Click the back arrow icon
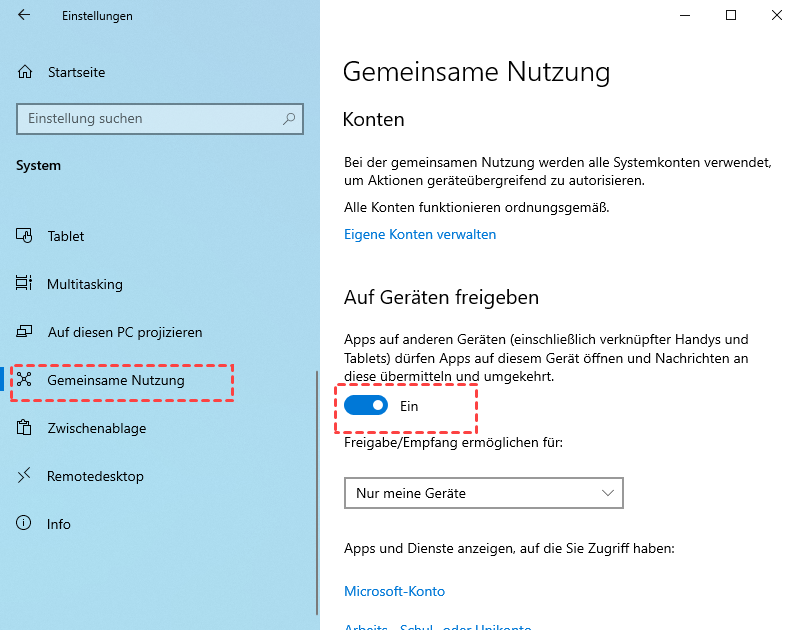Image resolution: width=800 pixels, height=630 pixels. tap(24, 16)
